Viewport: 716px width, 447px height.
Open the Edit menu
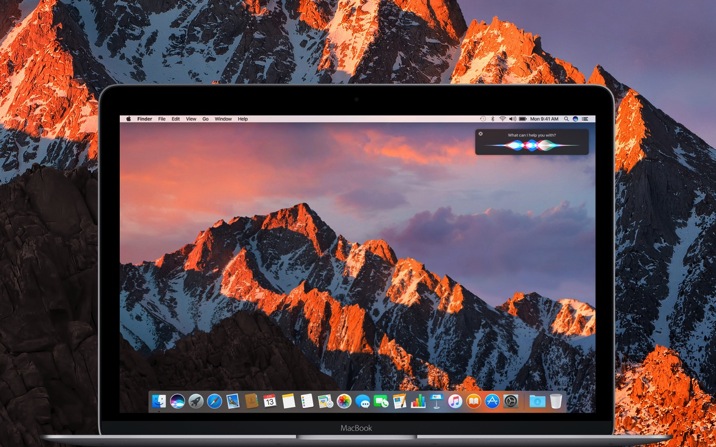(175, 119)
